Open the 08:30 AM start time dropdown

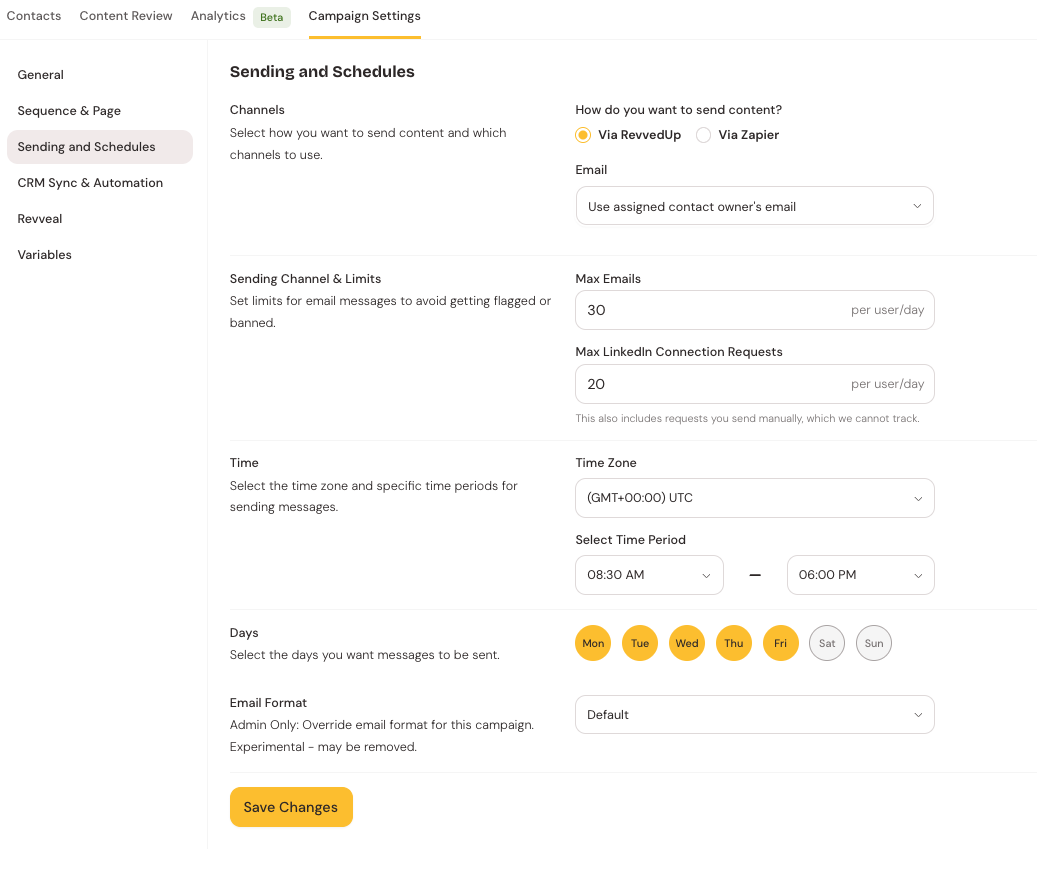click(x=649, y=575)
